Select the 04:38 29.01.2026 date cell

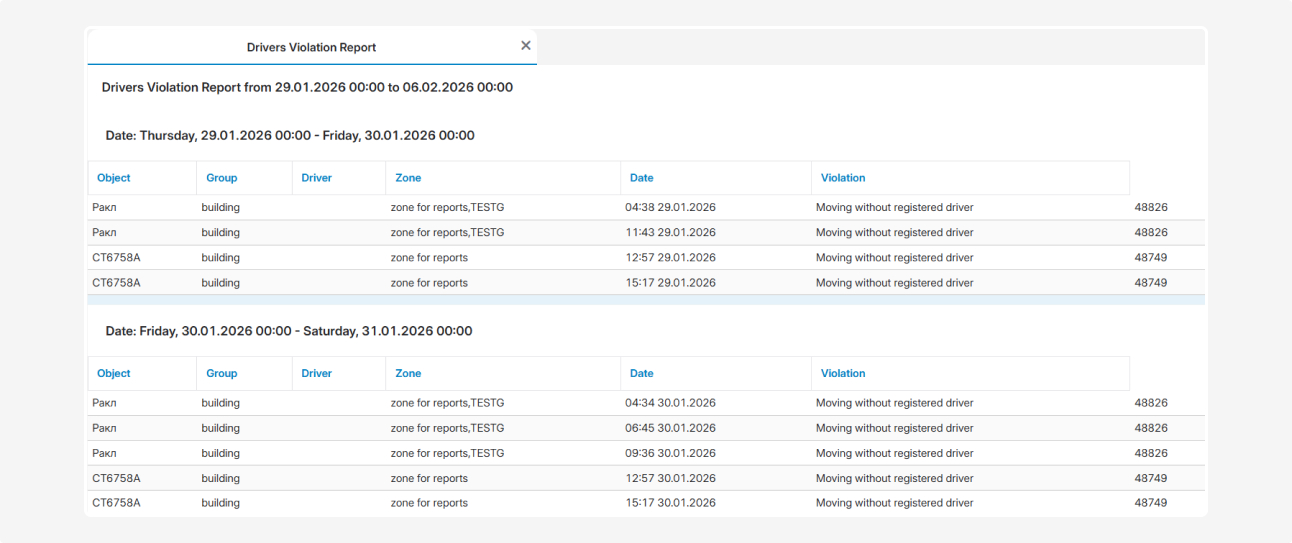coord(670,208)
